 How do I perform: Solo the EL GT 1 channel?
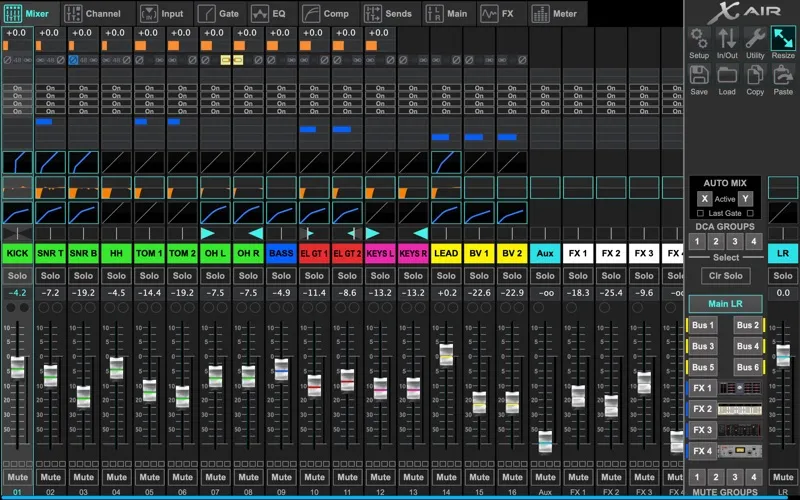coord(314,276)
